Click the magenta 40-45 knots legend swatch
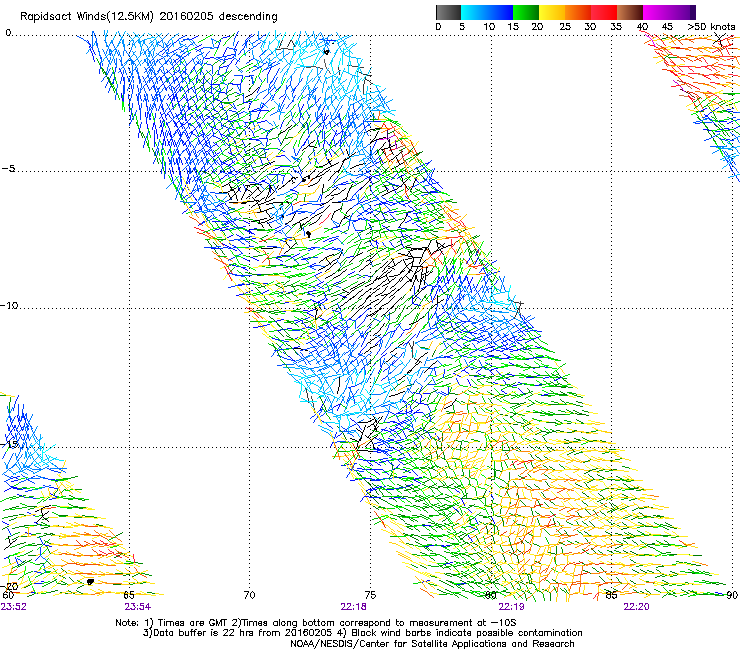Screen dimensions: 740x650 656,12
